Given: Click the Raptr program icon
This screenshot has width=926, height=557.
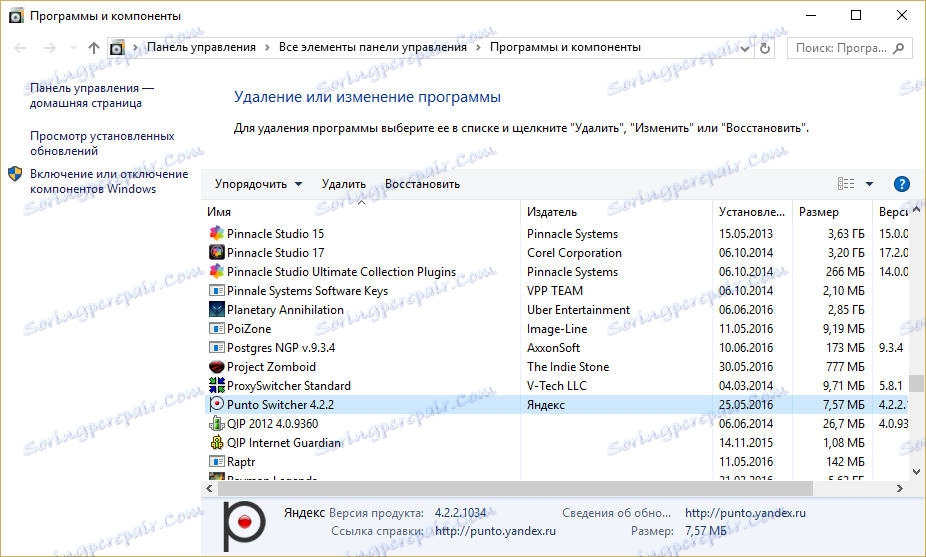Looking at the screenshot, I should coord(217,461).
